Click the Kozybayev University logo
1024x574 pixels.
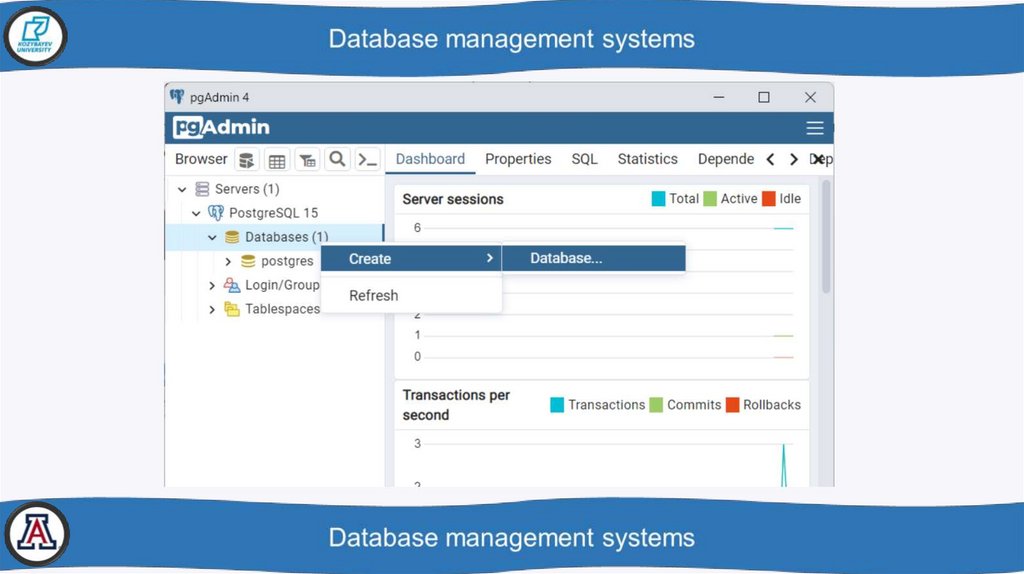[x=35, y=37]
